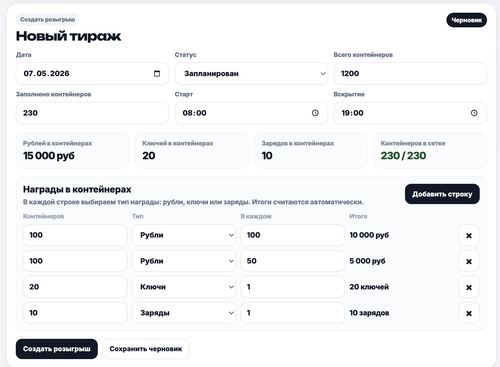Image resolution: width=500 pixels, height=367 pixels.
Task: Edit В каждом value in Ключи row
Action: coord(293,287)
